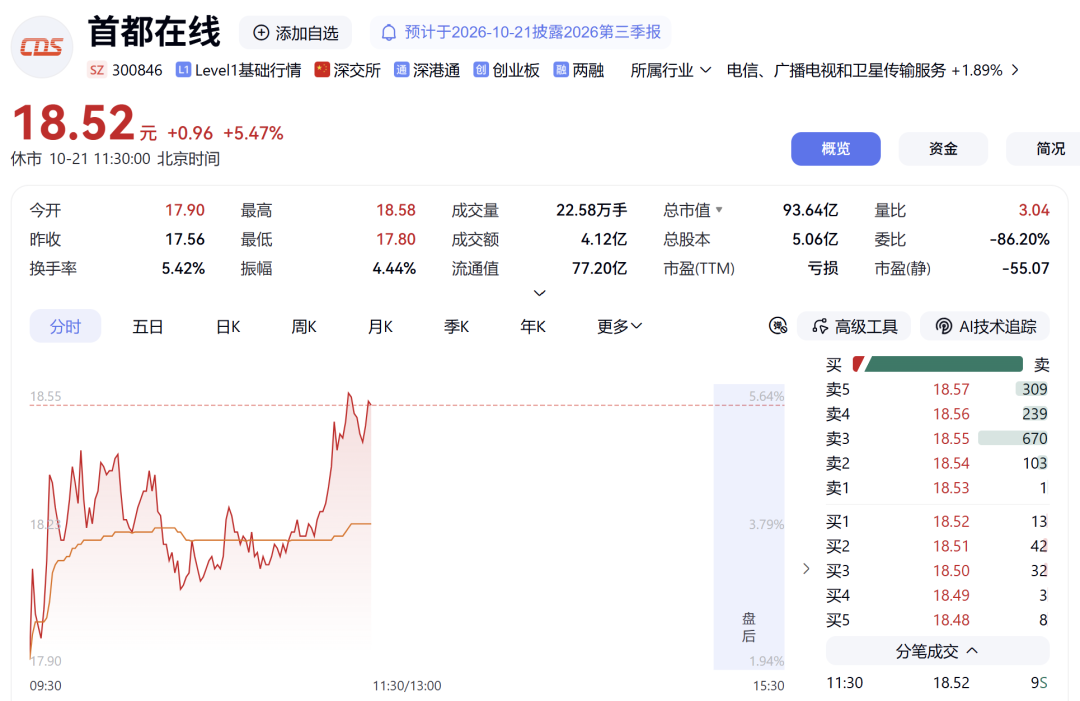Expand more stock metrics chevron

click(x=539, y=293)
